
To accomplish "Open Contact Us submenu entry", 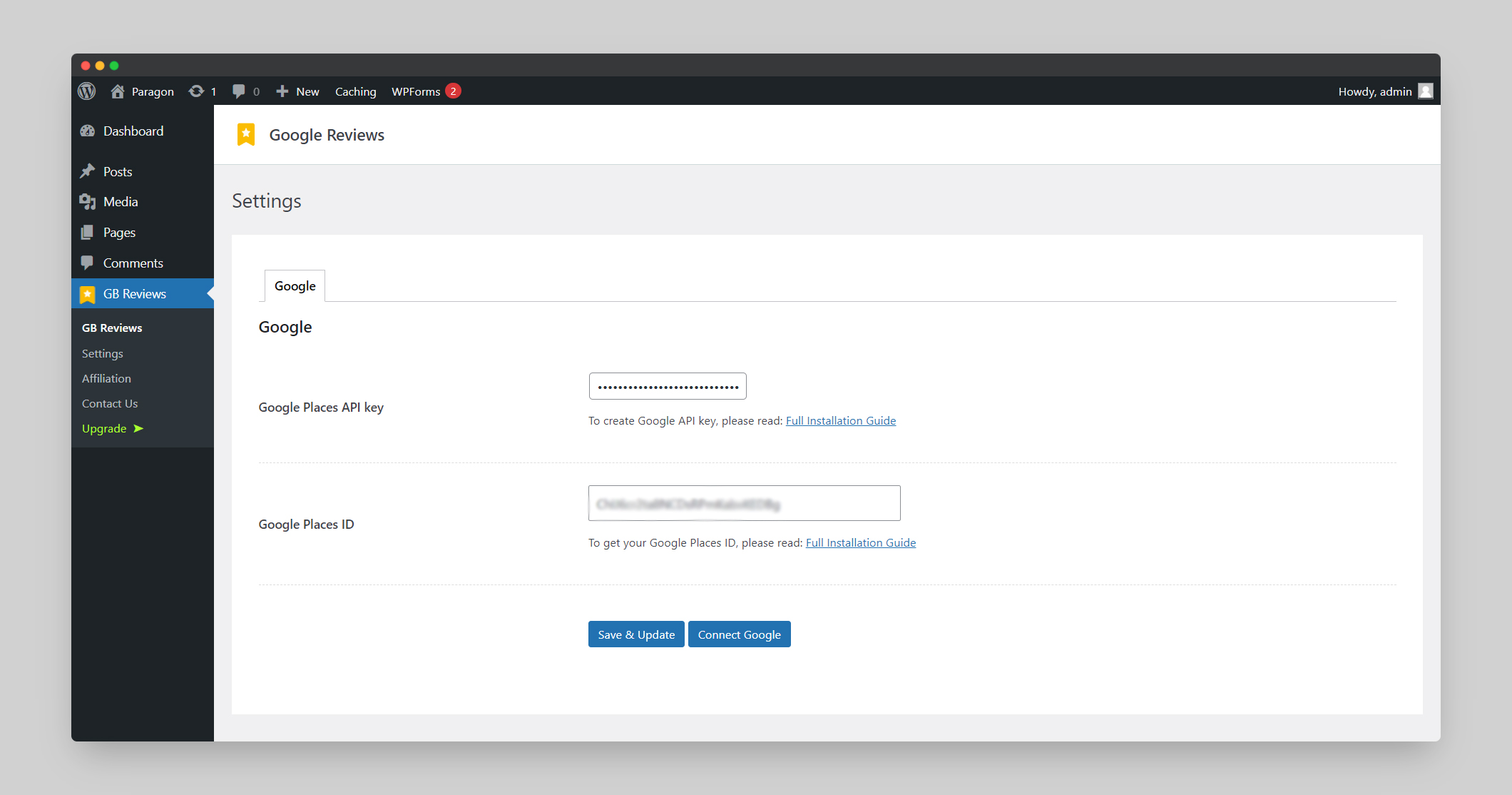I will pos(110,404).
